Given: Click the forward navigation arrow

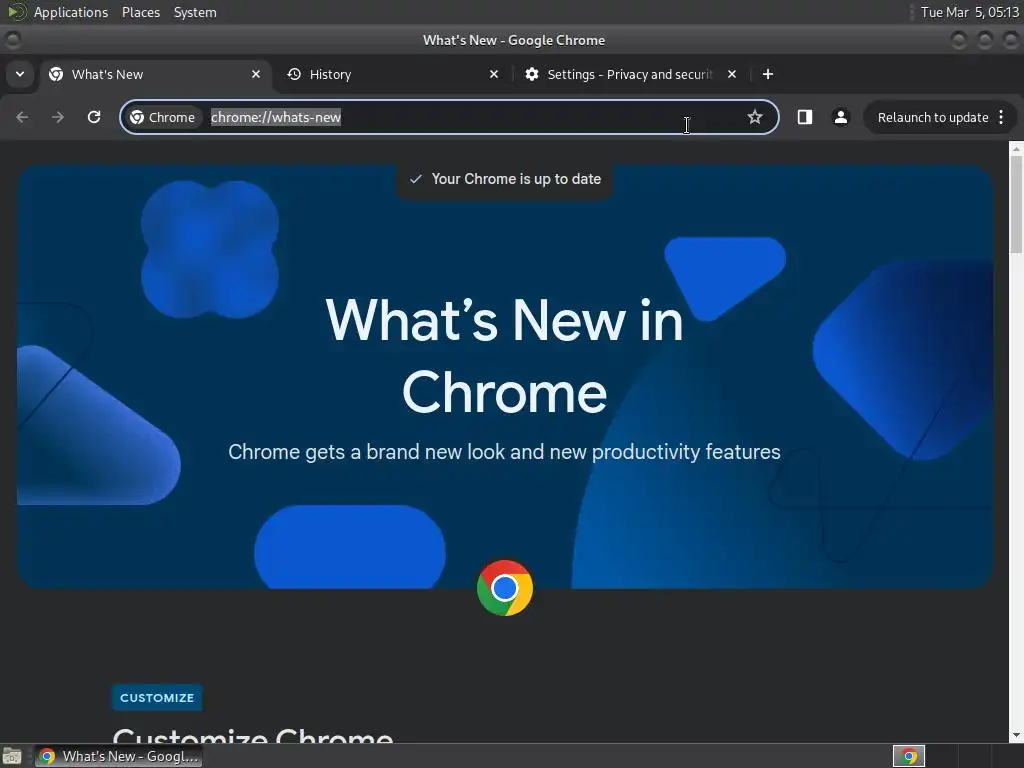Looking at the screenshot, I should pyautogui.click(x=57, y=117).
